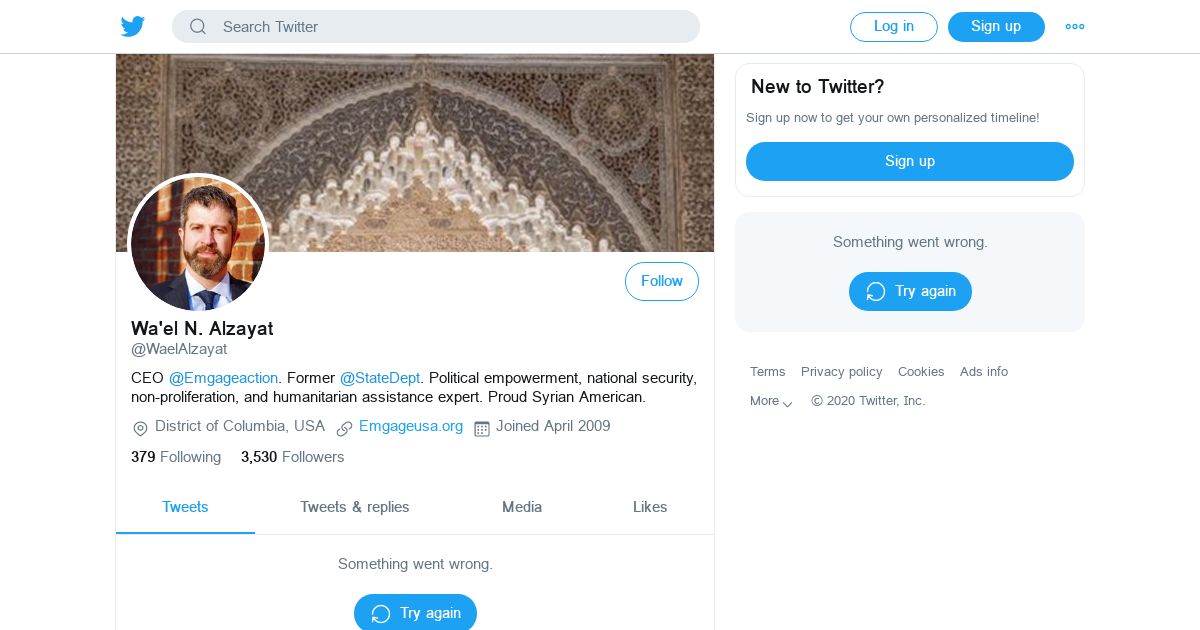Click the search magnifier icon
Image resolution: width=1200 pixels, height=630 pixels.
coord(198,27)
